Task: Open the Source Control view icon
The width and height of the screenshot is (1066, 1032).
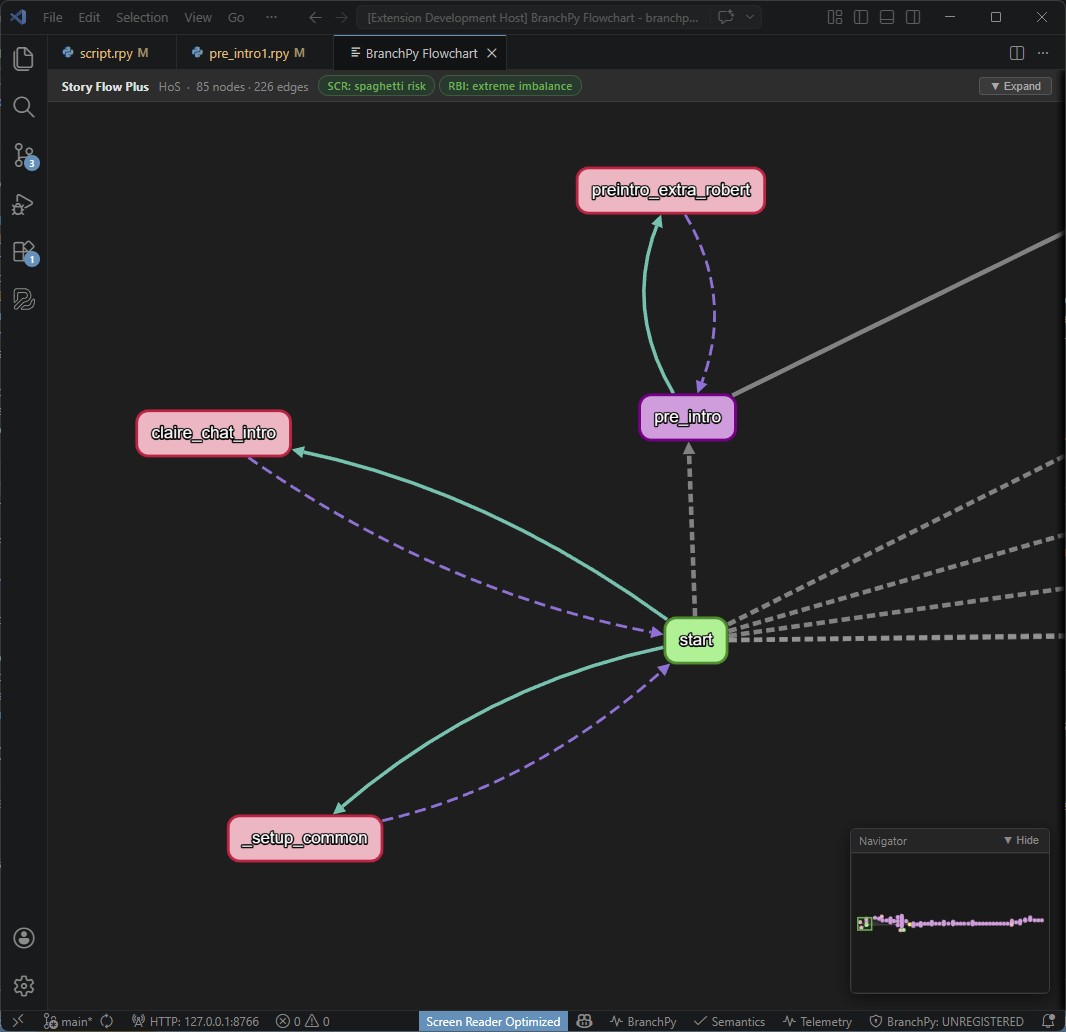Action: 23,155
